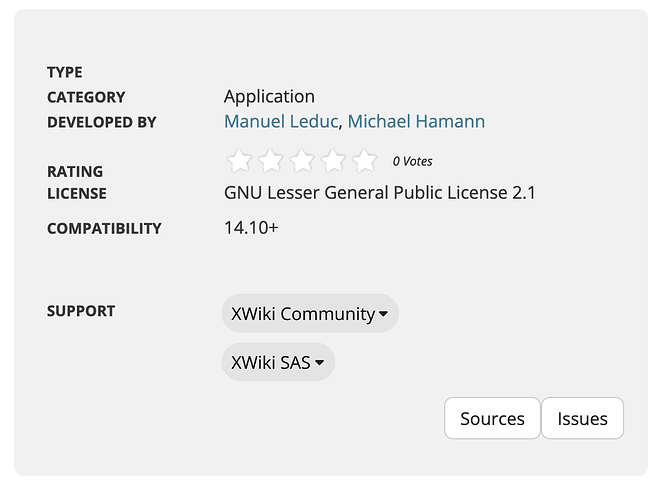Click the 14.10+ compatibility value
Viewport: 662px width, 500px height.
[x=251, y=228]
